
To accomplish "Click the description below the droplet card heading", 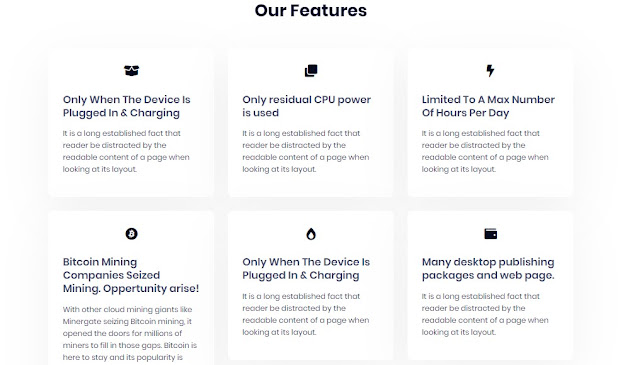I will [x=306, y=314].
